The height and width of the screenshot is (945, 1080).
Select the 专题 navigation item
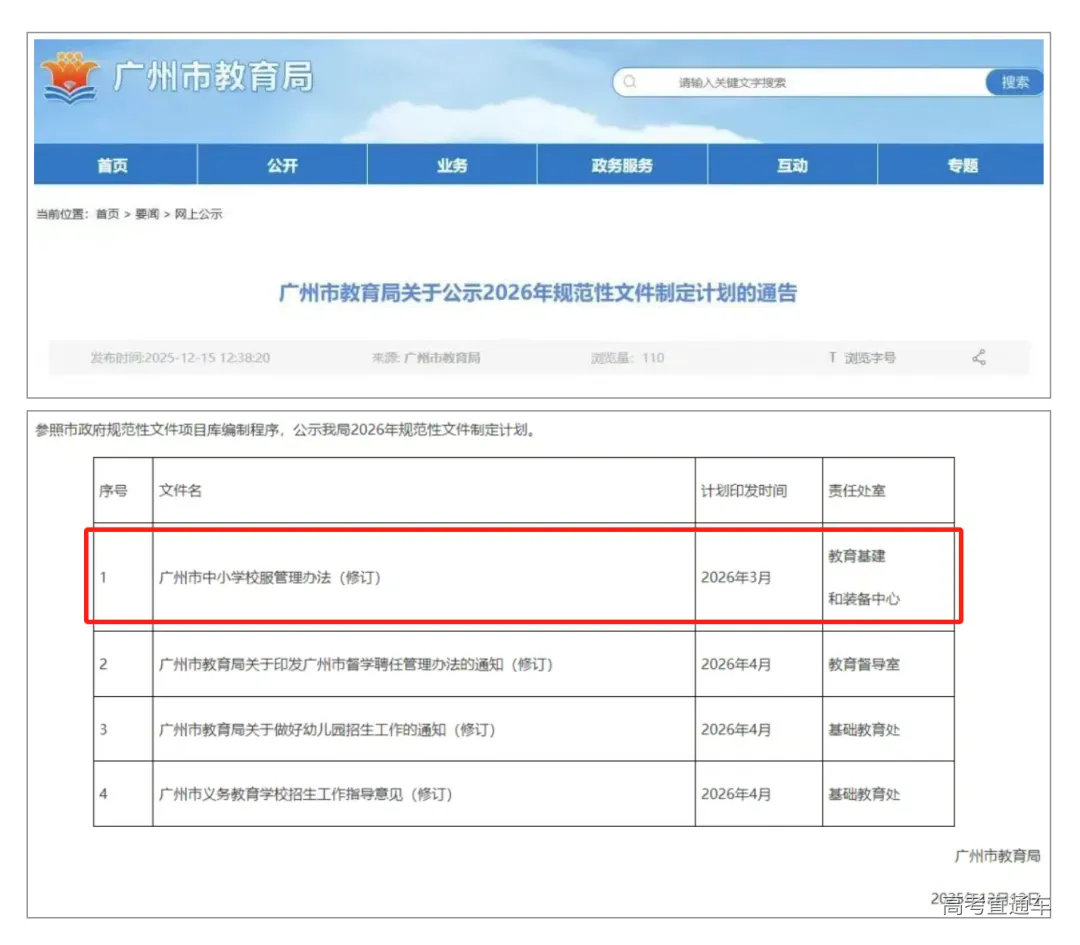pyautogui.click(x=963, y=164)
